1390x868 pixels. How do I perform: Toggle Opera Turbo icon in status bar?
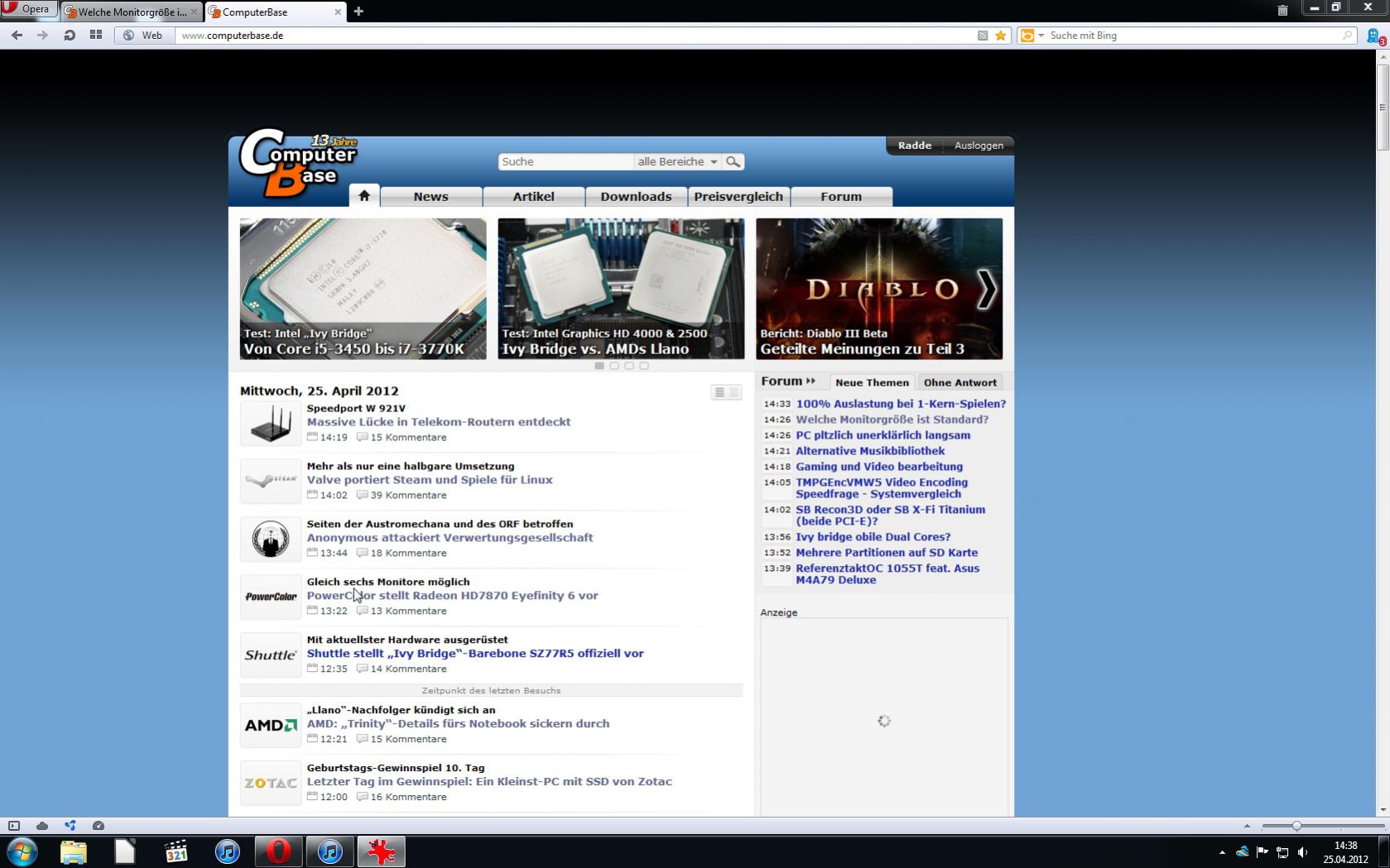tap(99, 826)
